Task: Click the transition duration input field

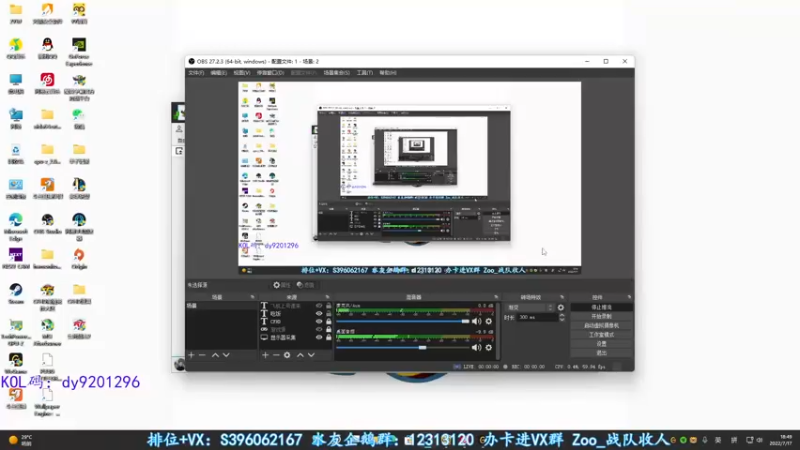Action: (x=537, y=317)
